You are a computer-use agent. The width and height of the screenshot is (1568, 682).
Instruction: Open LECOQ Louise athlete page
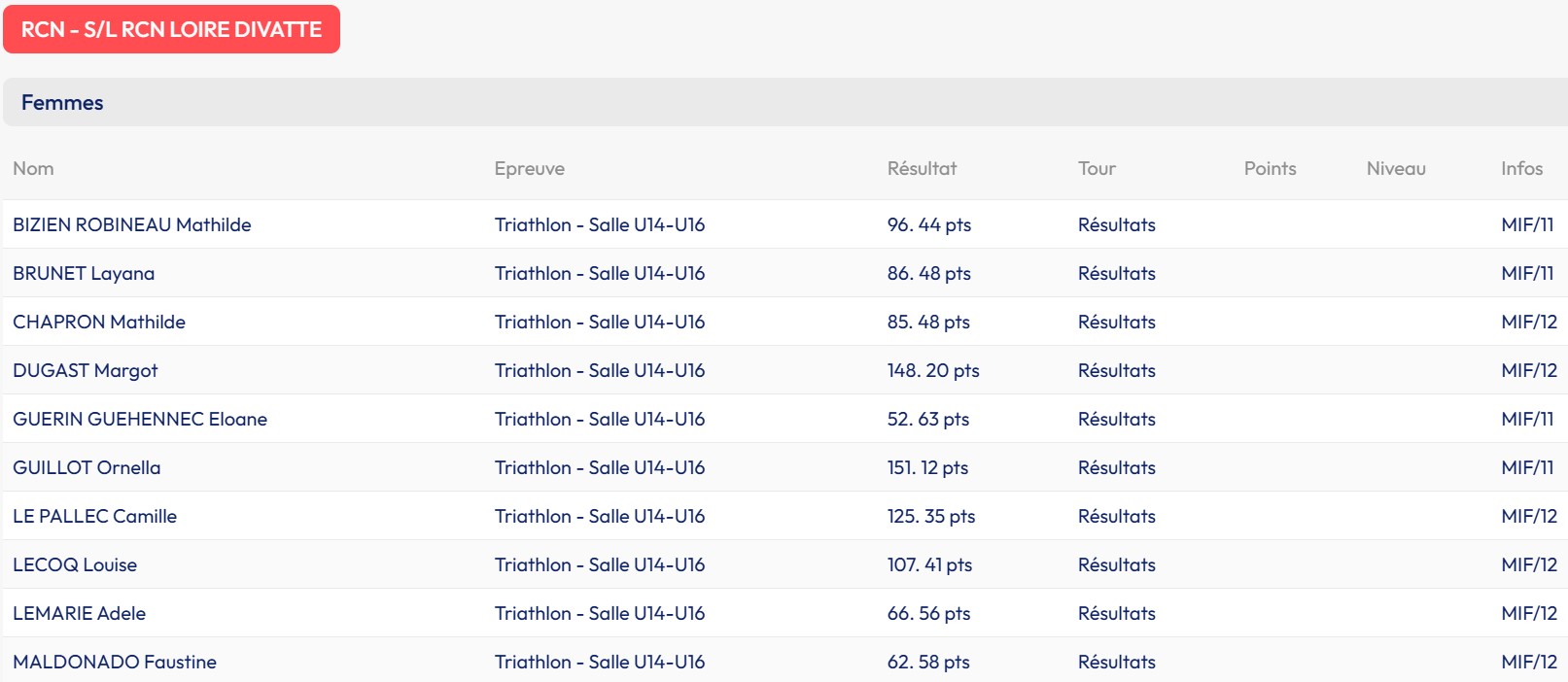[x=75, y=564]
